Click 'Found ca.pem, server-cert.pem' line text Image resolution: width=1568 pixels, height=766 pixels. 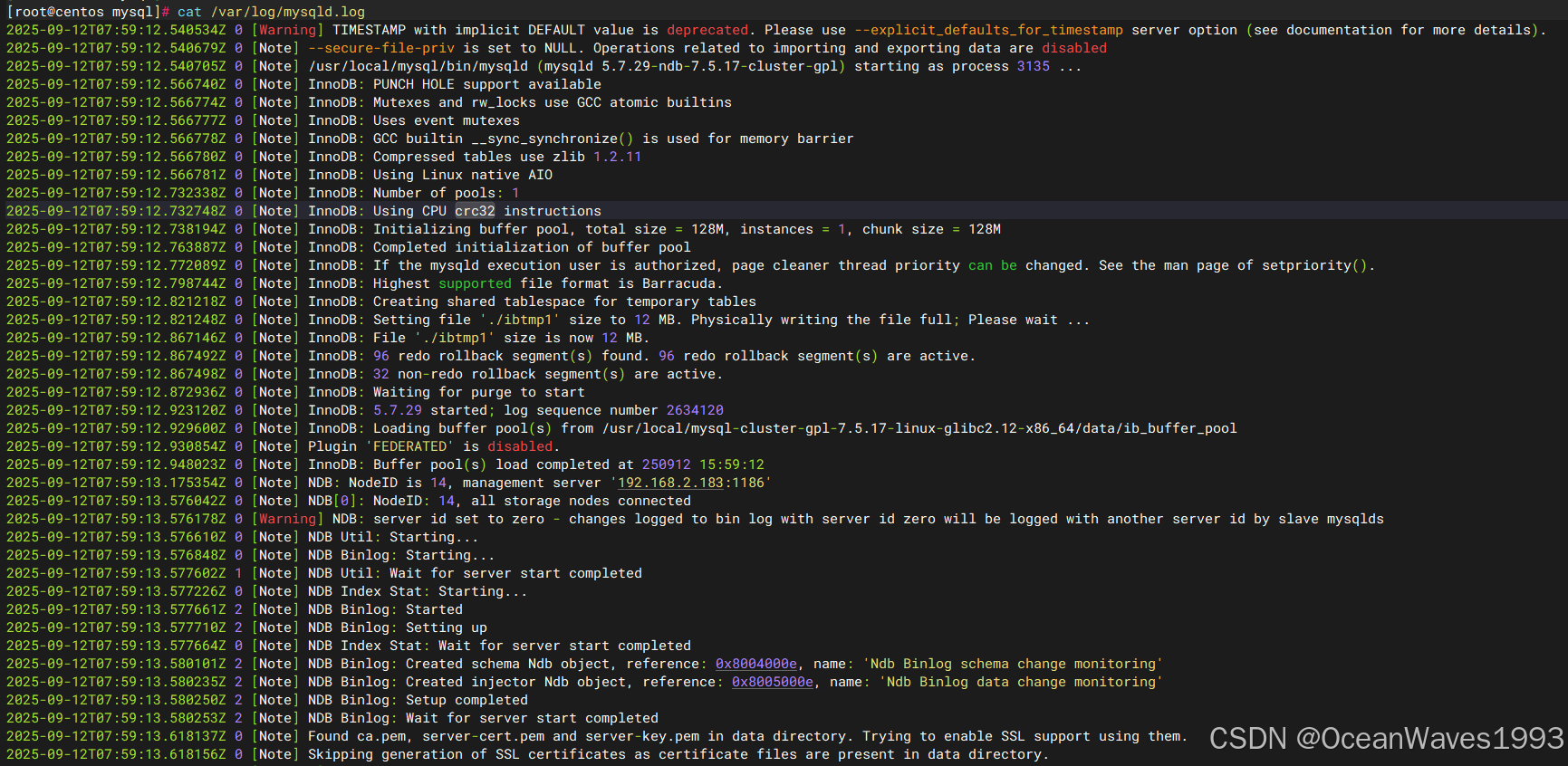click(747, 736)
